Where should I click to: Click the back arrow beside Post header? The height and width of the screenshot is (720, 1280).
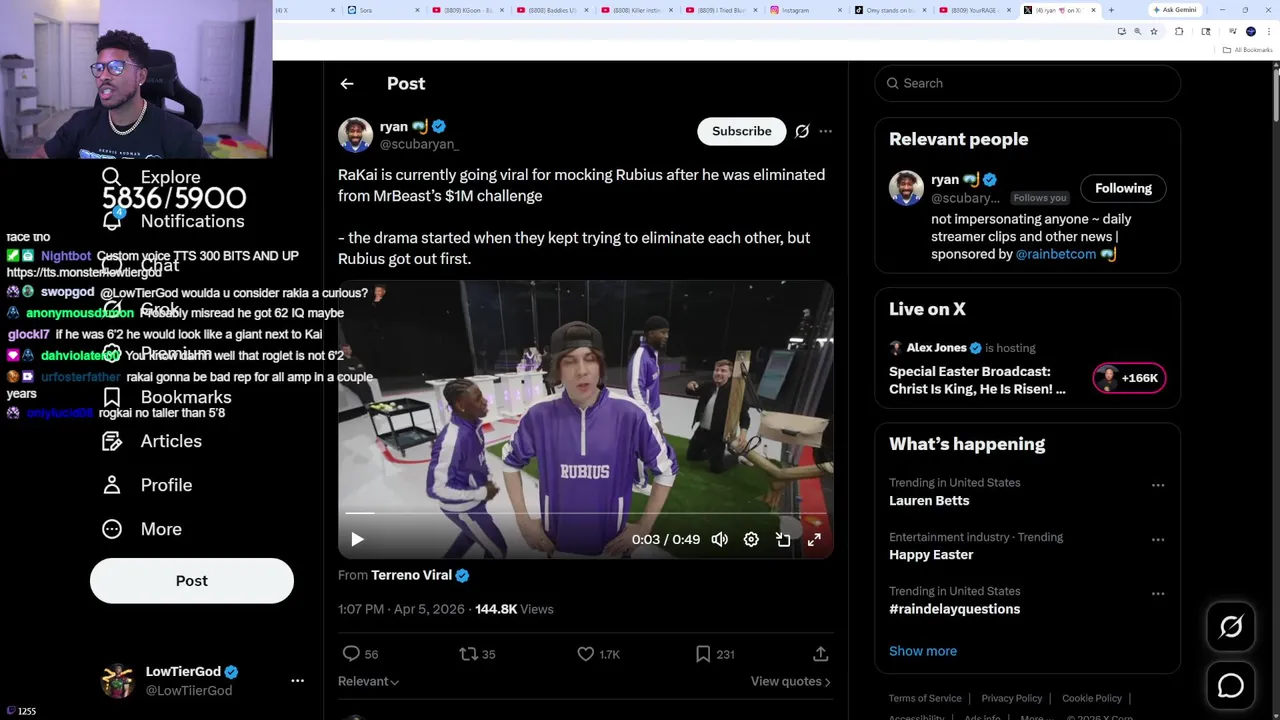pyautogui.click(x=347, y=84)
